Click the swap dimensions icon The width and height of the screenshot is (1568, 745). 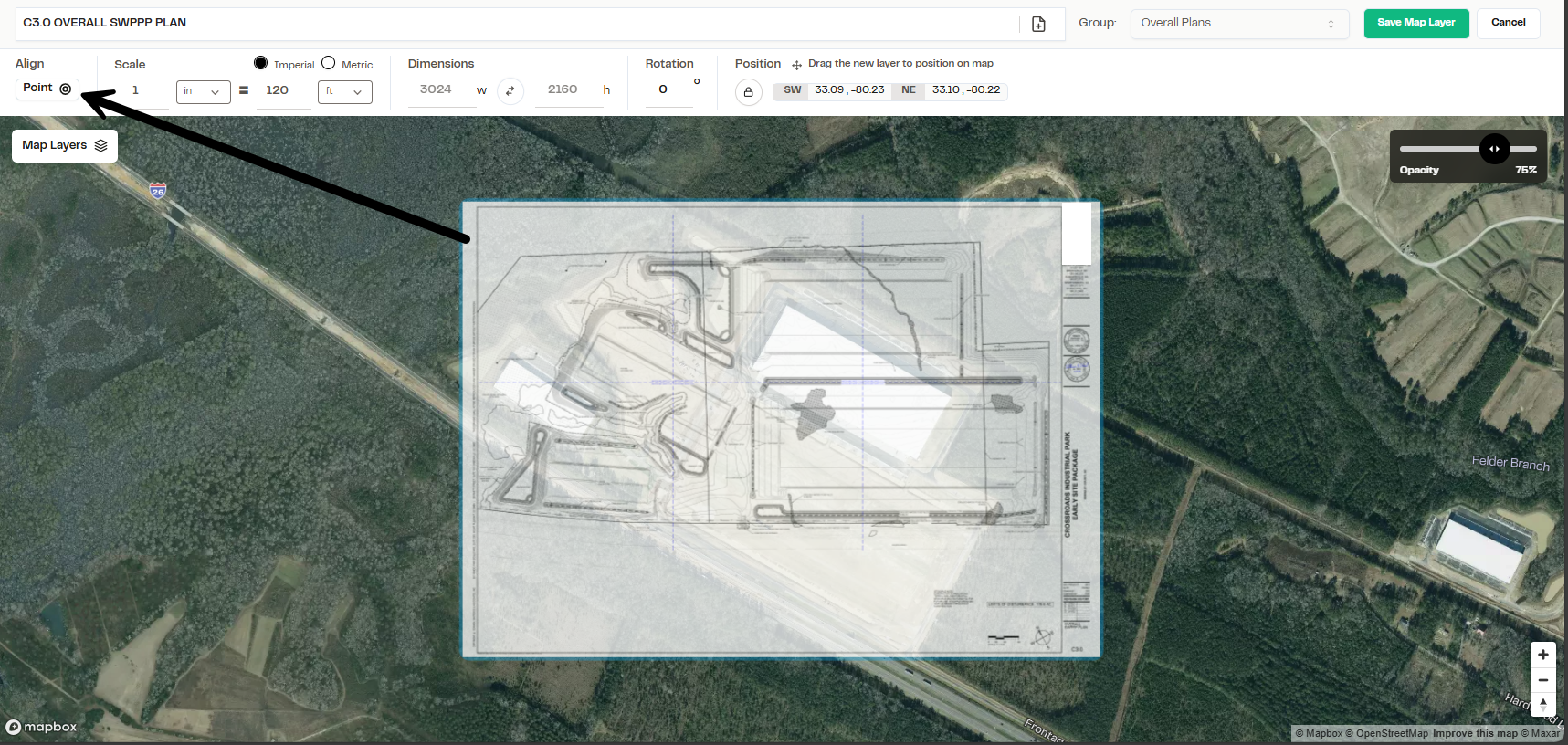(x=510, y=90)
